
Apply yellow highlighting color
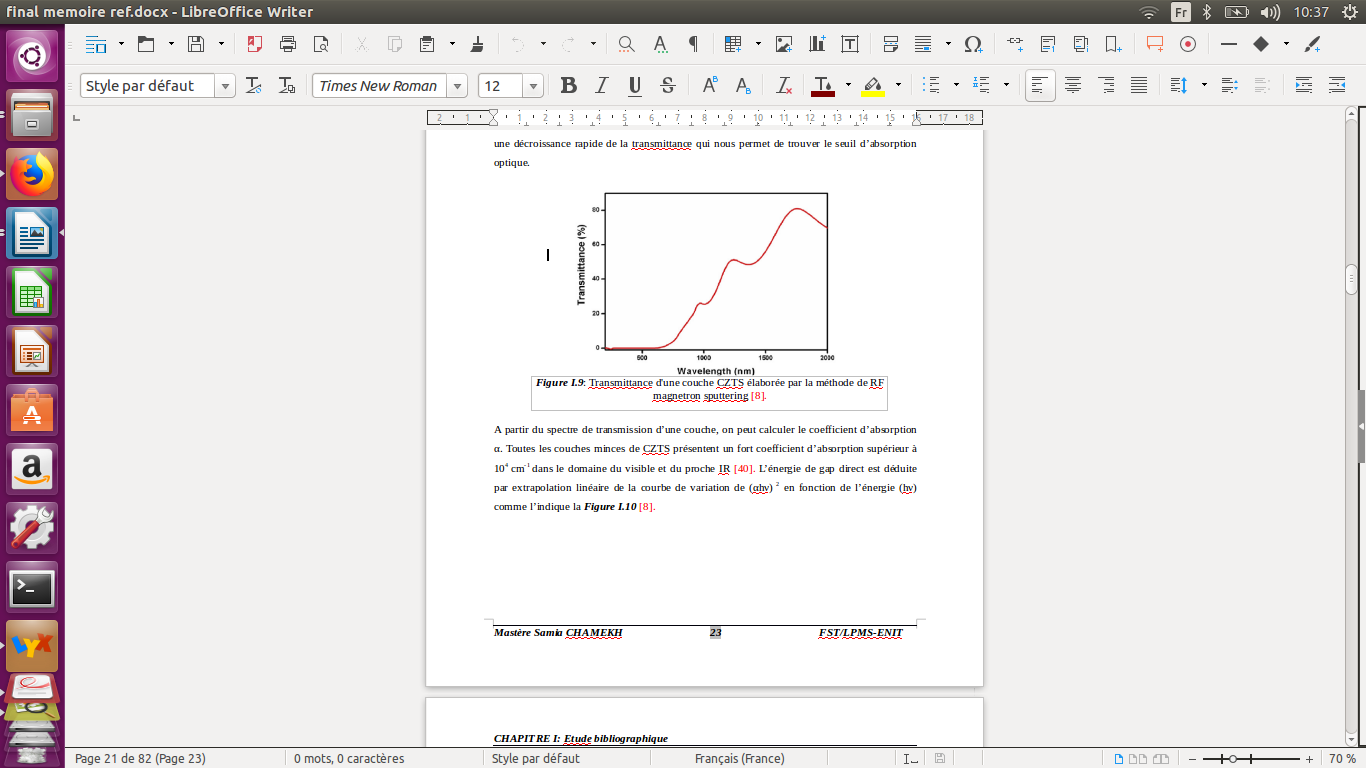coord(873,85)
